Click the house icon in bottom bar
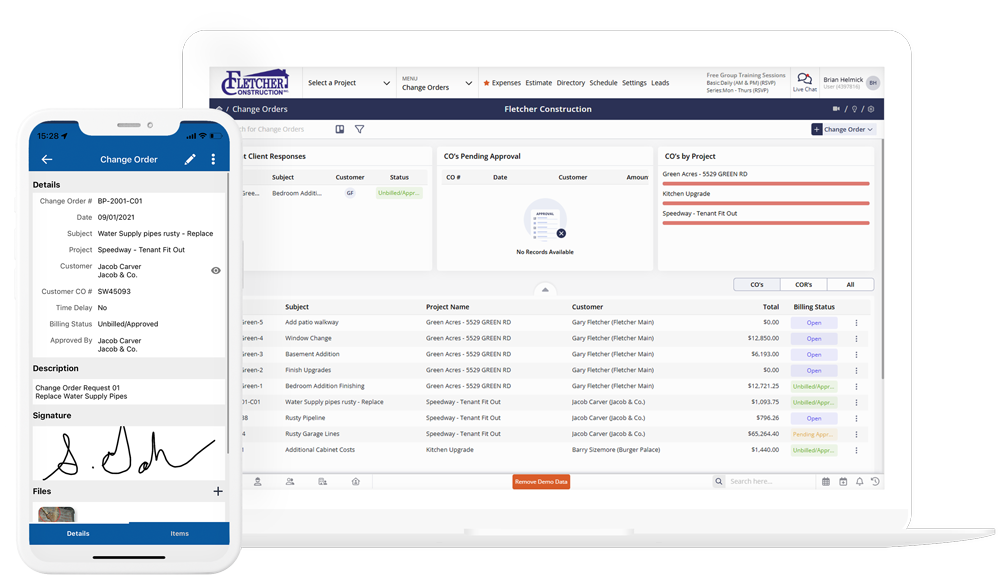The image size is (1000, 580). 356,482
